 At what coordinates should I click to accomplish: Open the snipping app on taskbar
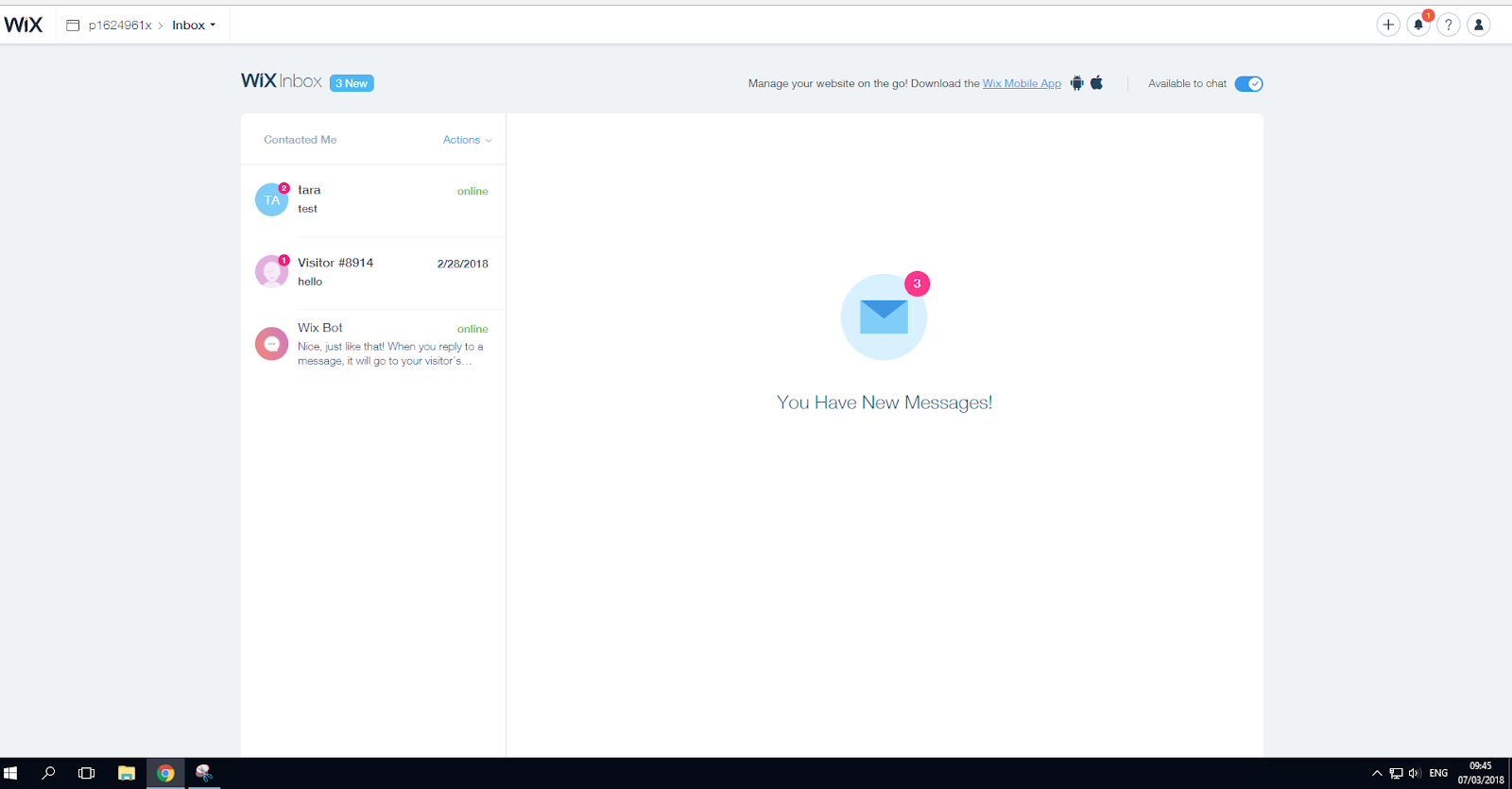(x=203, y=773)
